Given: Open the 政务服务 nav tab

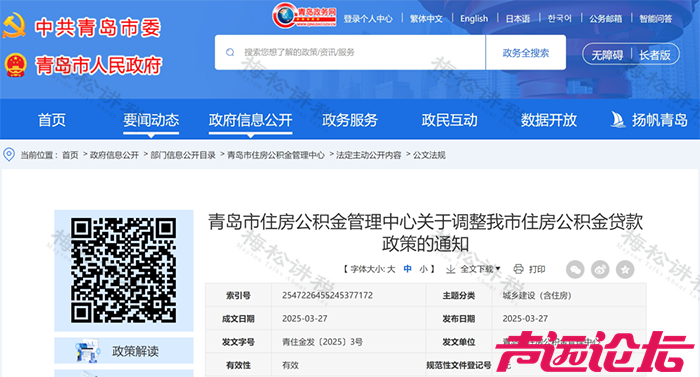Looking at the screenshot, I should coord(350,120).
